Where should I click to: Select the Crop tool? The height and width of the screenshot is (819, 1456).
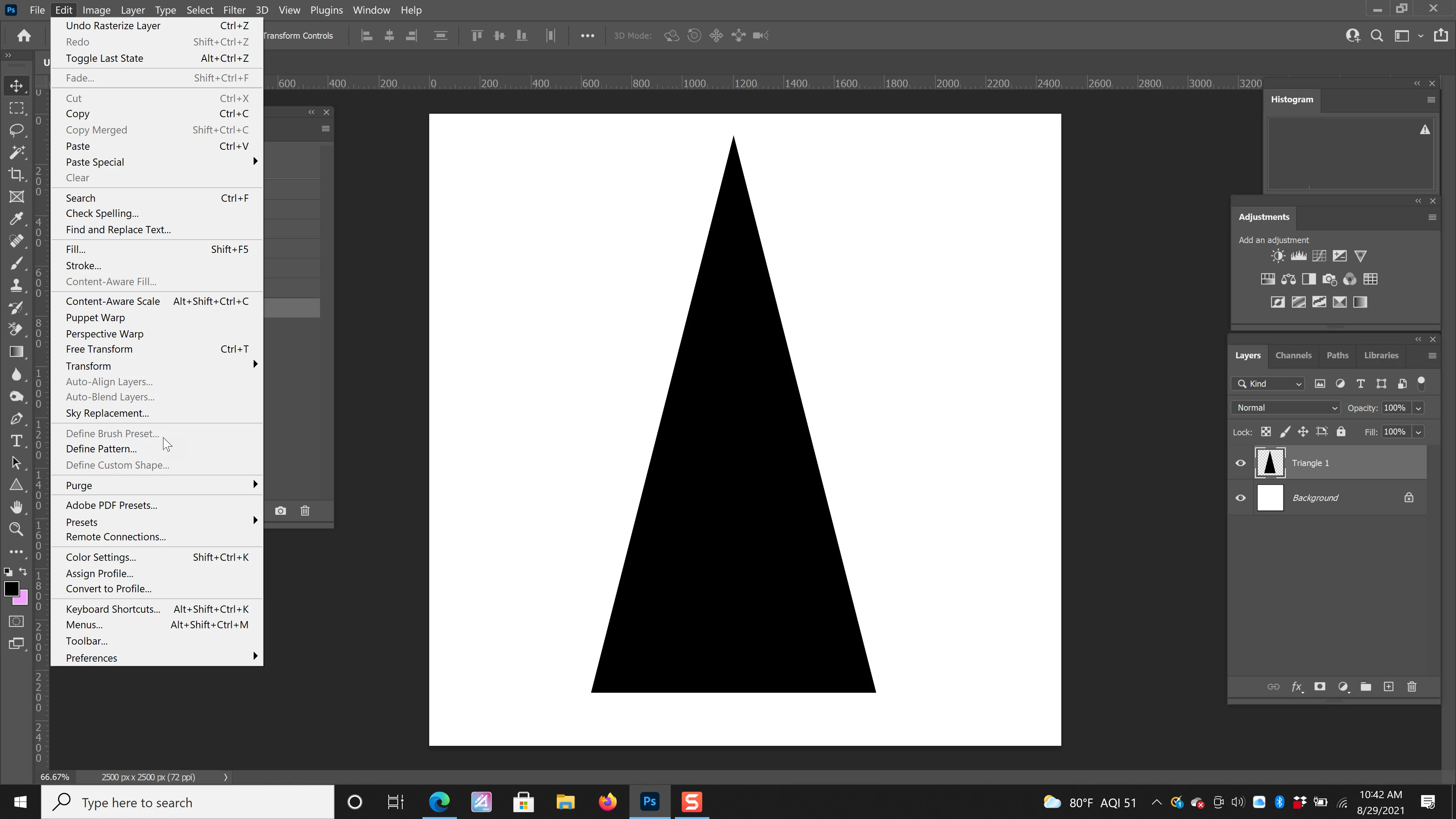click(x=16, y=175)
